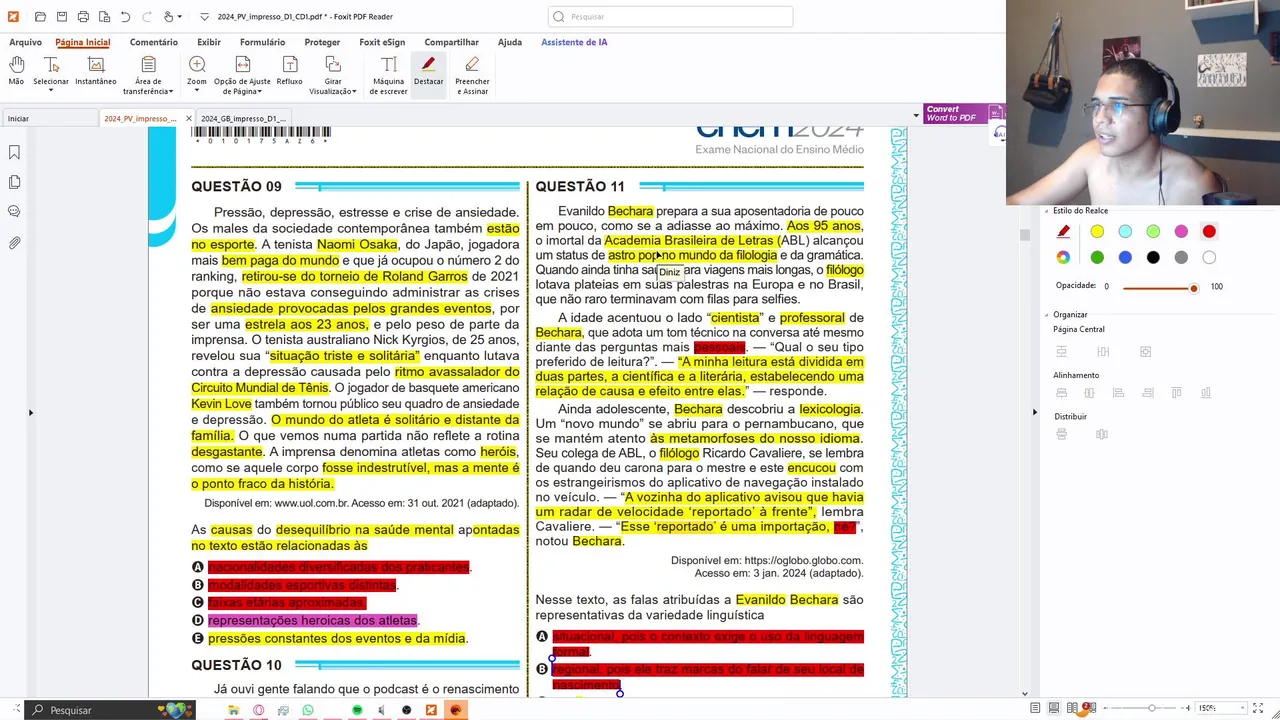The width and height of the screenshot is (1280, 720).
Task: Open the customize quick access toolbar arrow
Action: pyautogui.click(x=205, y=17)
